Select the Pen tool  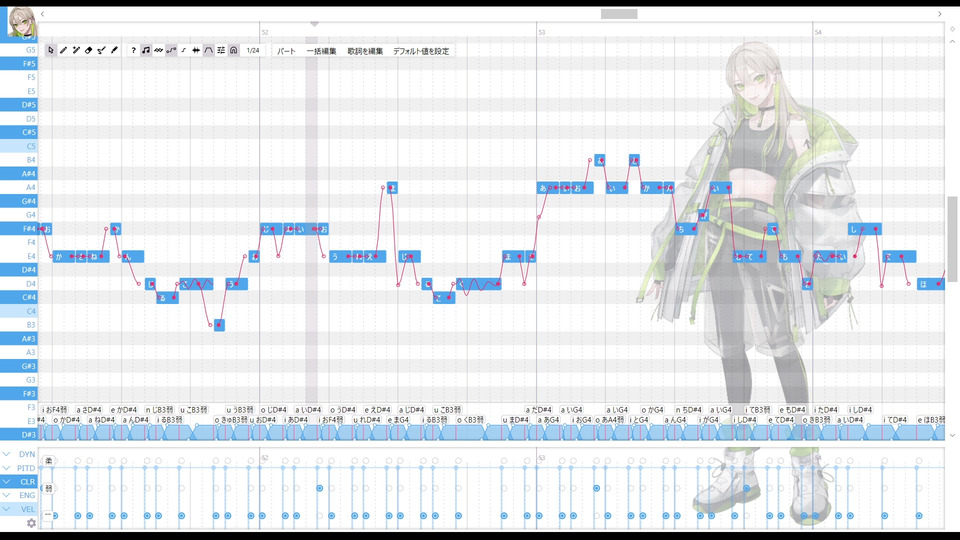[x=64, y=50]
